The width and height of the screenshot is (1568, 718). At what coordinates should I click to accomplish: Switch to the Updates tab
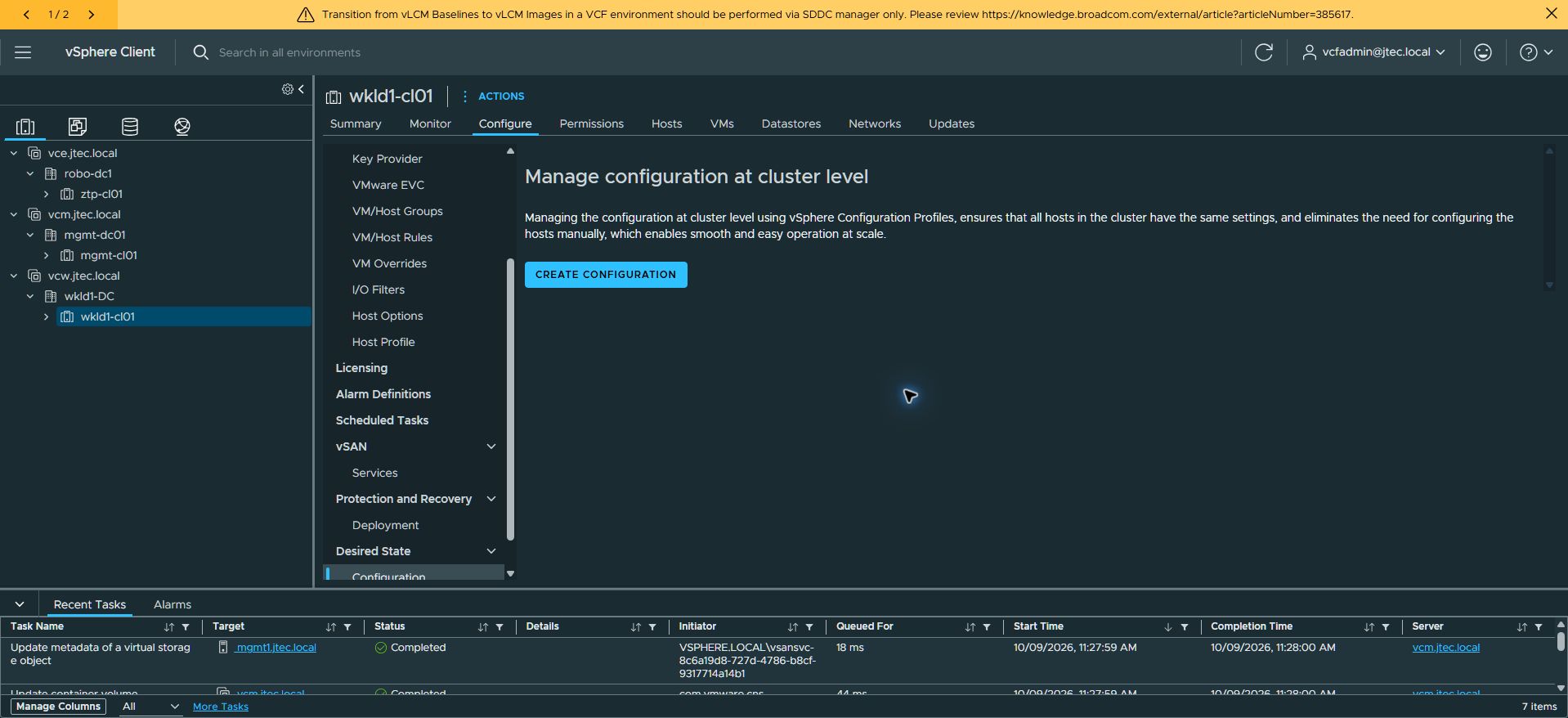pyautogui.click(x=952, y=123)
